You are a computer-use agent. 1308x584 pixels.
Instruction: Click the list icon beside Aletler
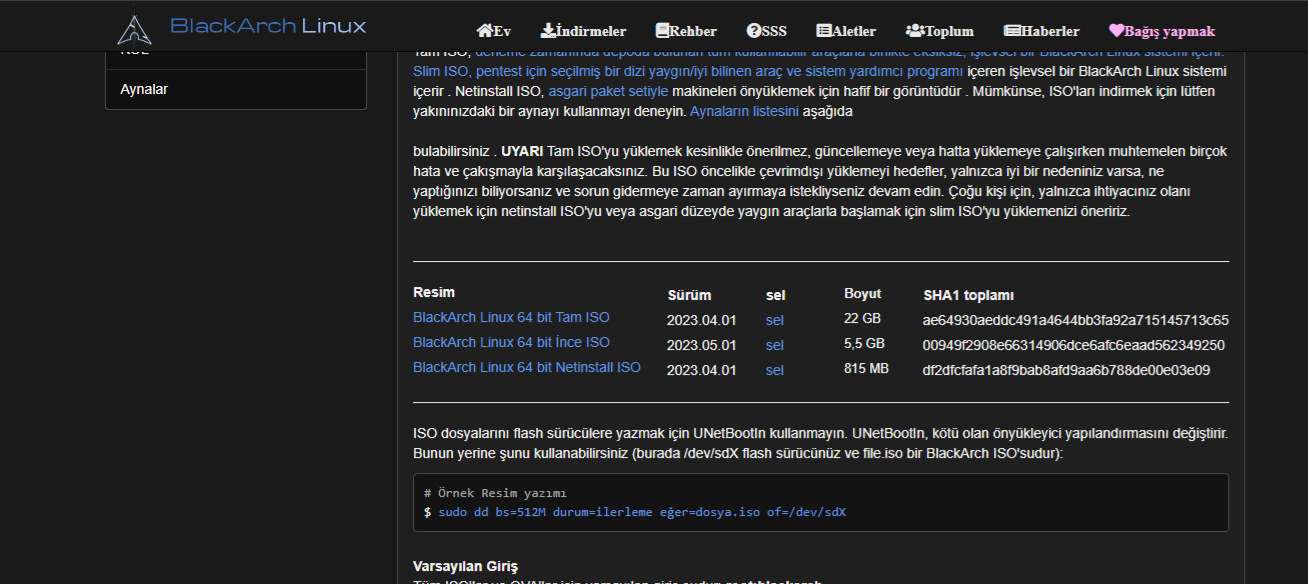pos(824,31)
